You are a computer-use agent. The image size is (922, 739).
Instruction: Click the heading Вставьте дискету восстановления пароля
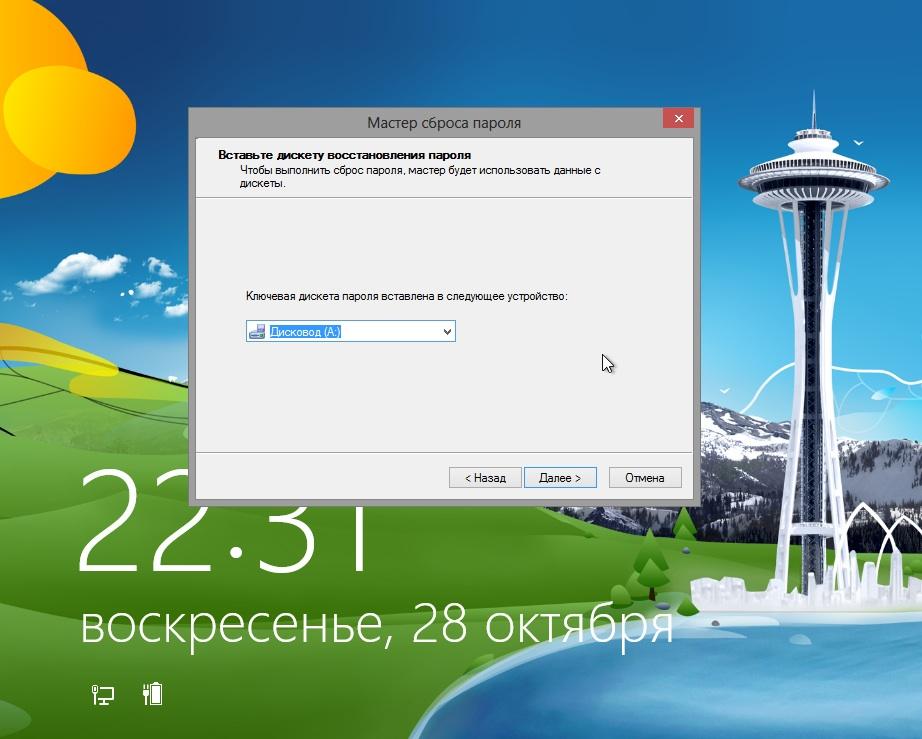[x=345, y=155]
